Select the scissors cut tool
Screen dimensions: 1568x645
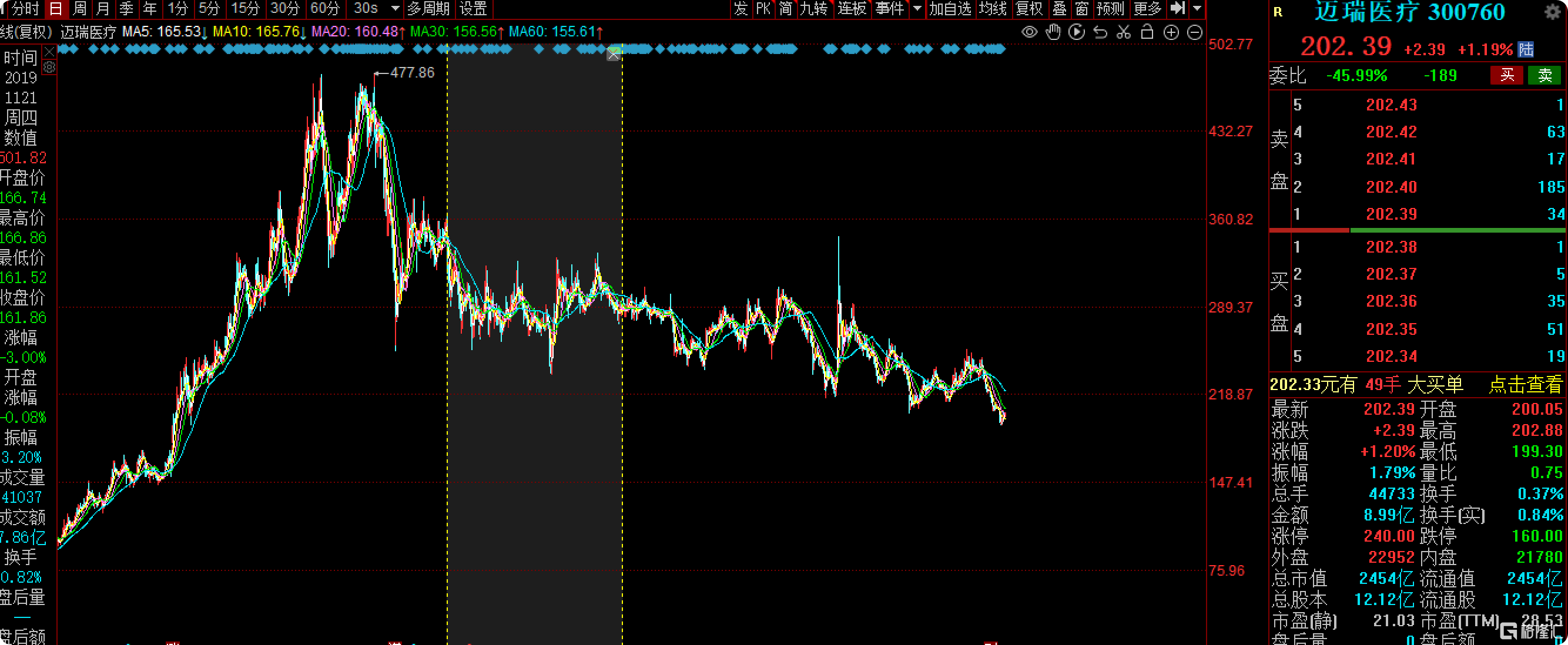[x=1124, y=32]
